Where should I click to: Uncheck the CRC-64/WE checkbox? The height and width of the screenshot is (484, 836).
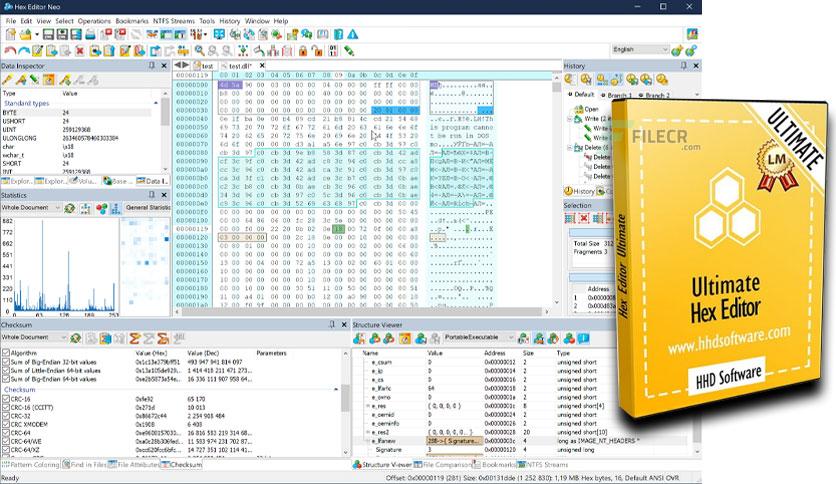[6, 441]
